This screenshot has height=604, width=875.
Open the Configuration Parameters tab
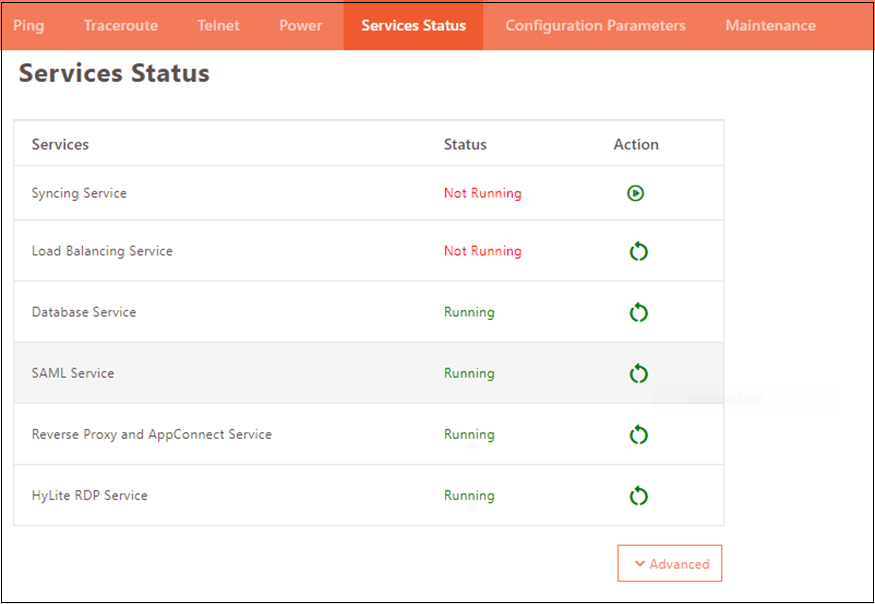click(x=595, y=25)
